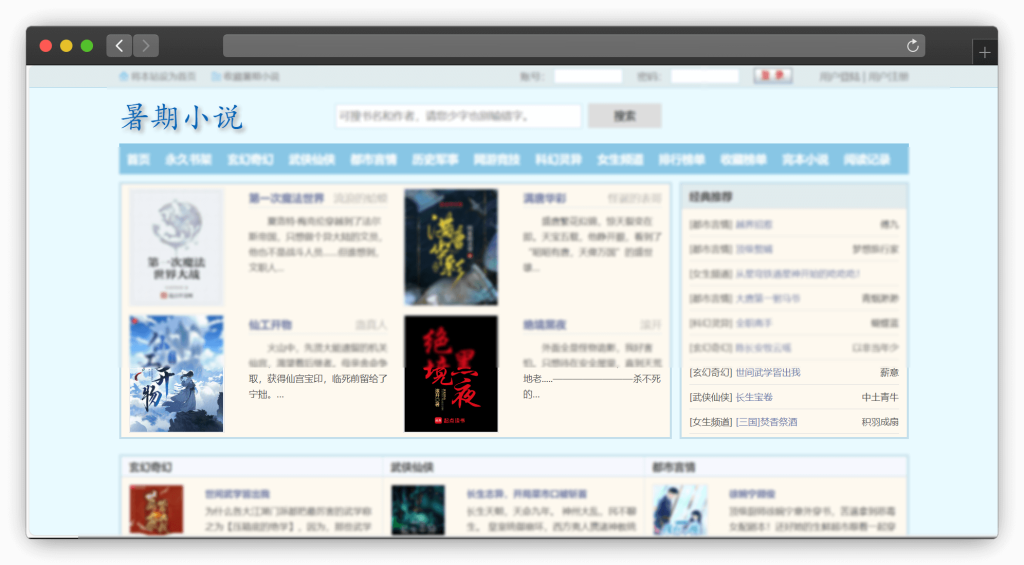Open the 都市言情 nav tab
The height and width of the screenshot is (565, 1024).
pos(374,159)
